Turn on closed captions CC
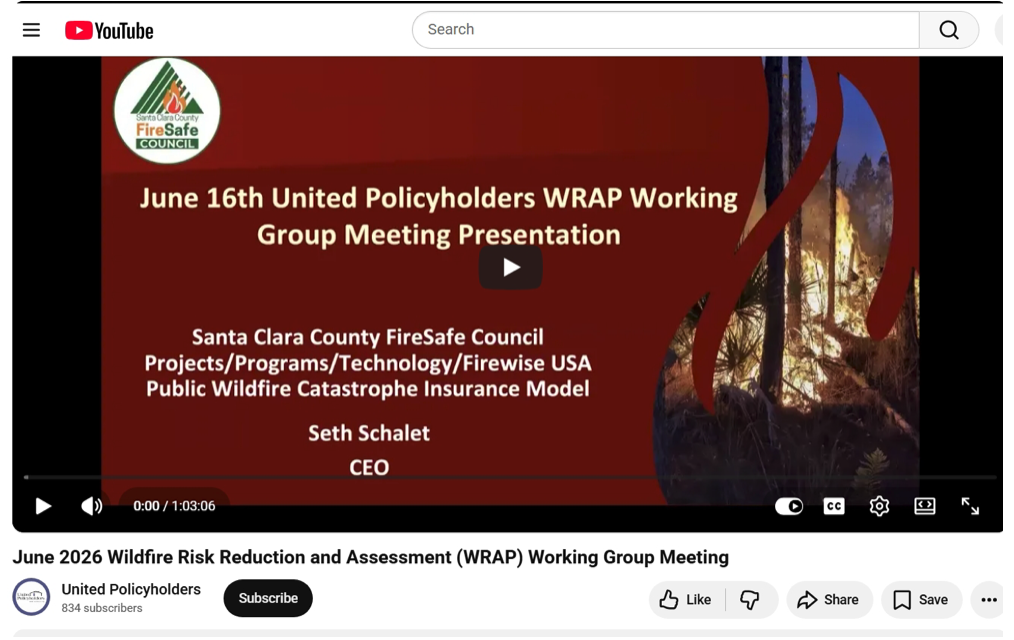This screenshot has height=640, width=1014. [x=834, y=506]
